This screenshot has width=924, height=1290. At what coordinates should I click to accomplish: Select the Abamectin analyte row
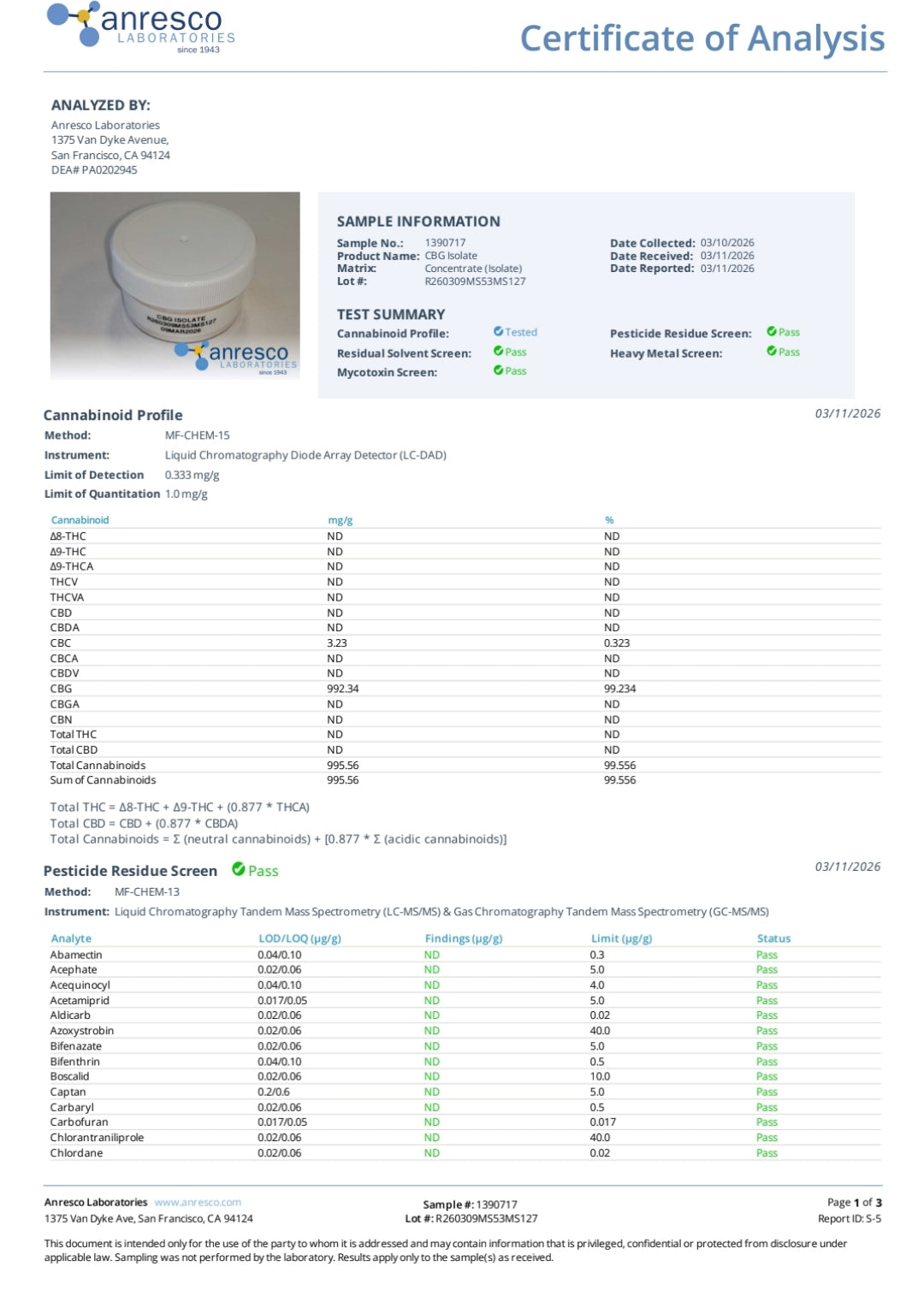[465, 955]
